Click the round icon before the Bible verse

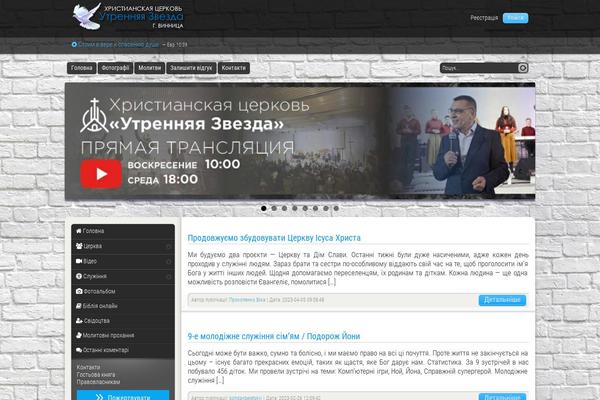[x=74, y=45]
